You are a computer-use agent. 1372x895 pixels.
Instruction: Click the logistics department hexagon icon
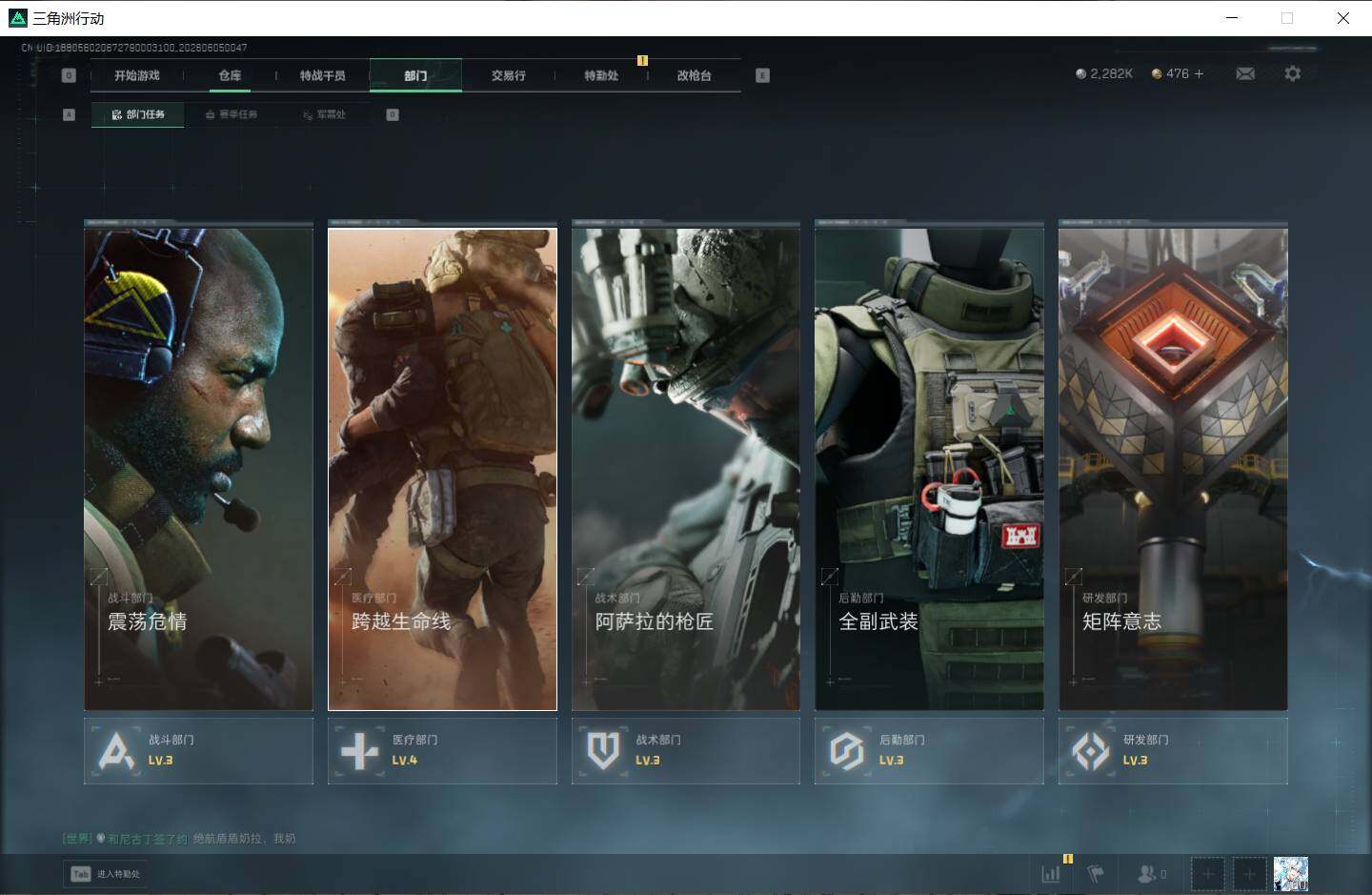(x=846, y=751)
